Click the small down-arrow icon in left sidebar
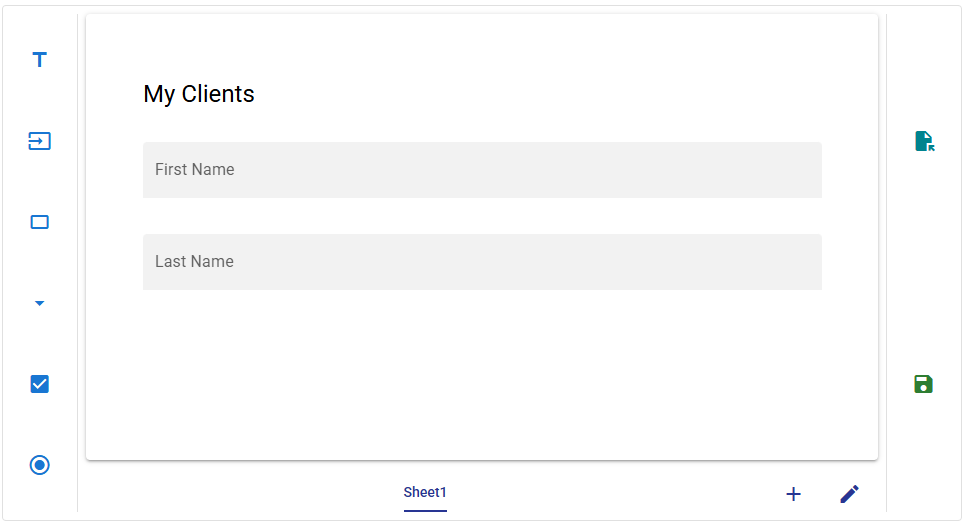The height and width of the screenshot is (524, 964). (39, 303)
